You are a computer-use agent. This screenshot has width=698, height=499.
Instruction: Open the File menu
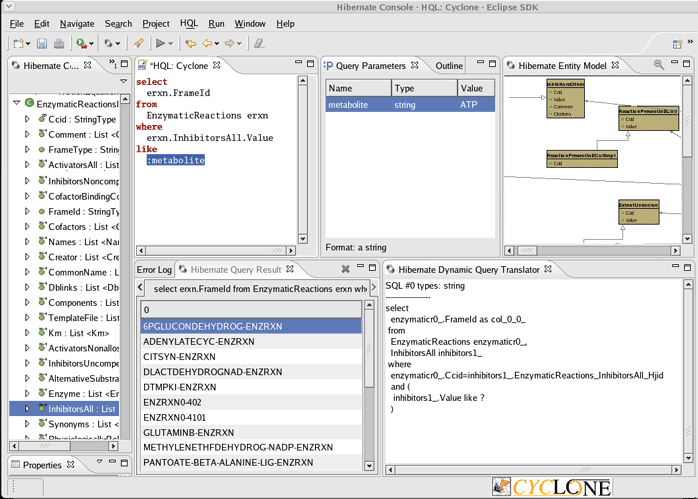click(17, 24)
